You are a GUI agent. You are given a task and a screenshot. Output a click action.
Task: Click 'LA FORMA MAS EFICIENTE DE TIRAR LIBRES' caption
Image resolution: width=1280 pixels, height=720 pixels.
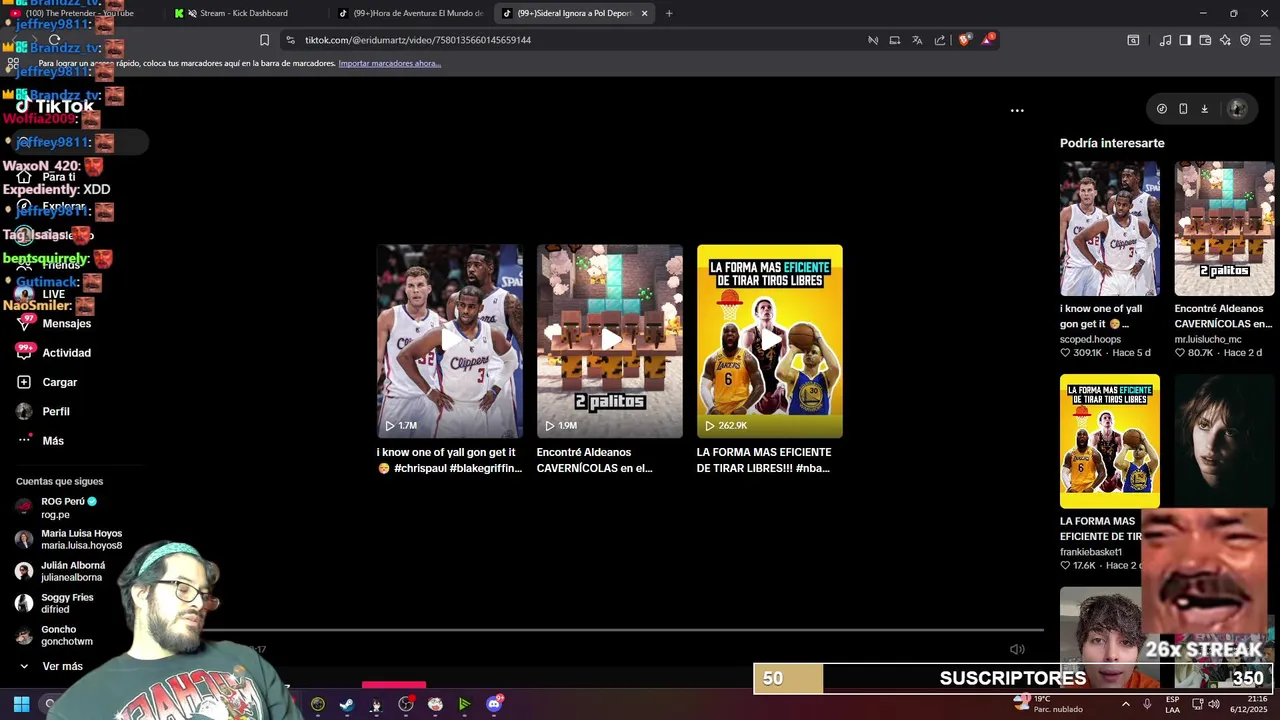tap(764, 460)
